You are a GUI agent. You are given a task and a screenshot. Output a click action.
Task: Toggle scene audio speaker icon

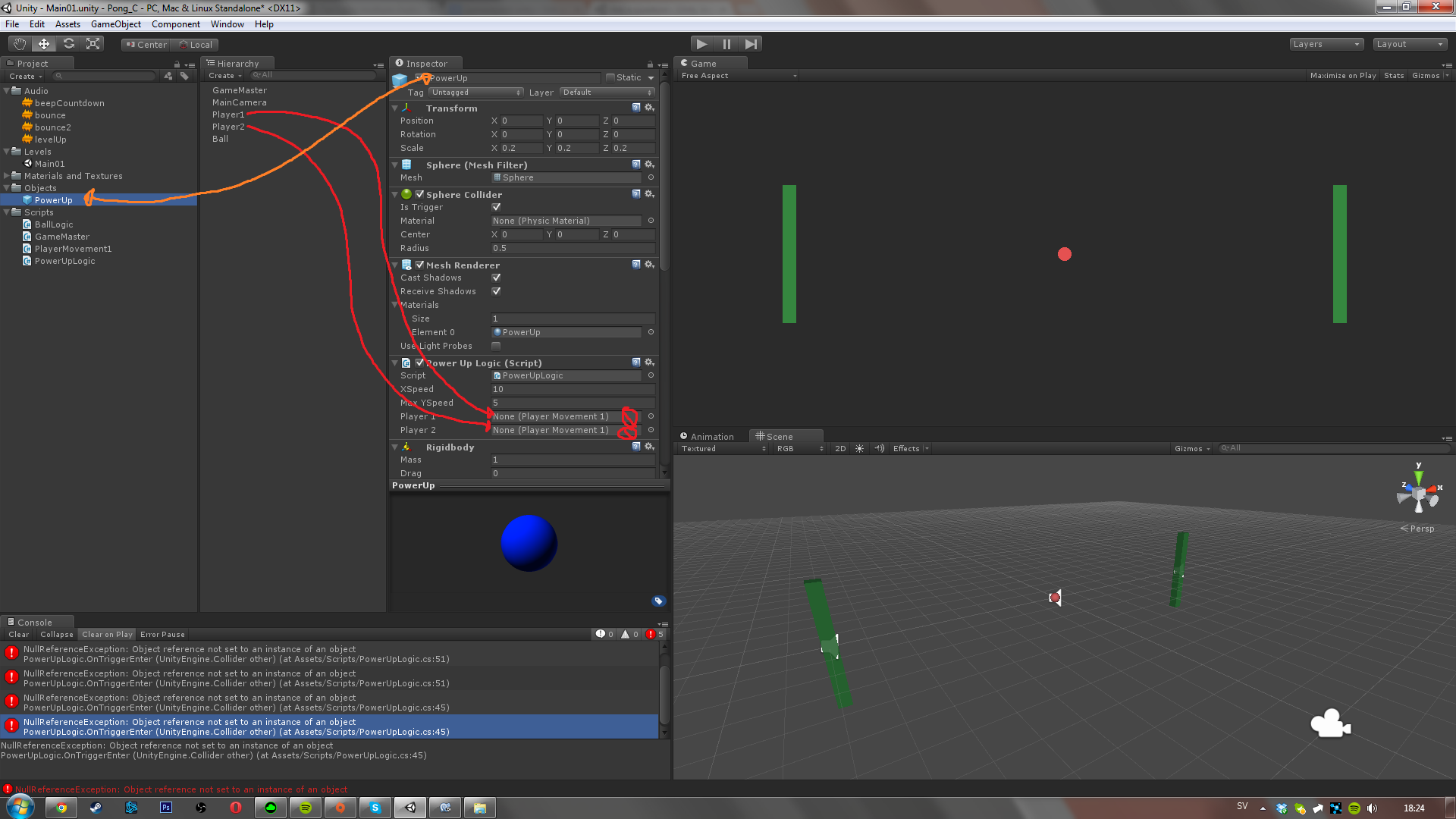tap(879, 448)
